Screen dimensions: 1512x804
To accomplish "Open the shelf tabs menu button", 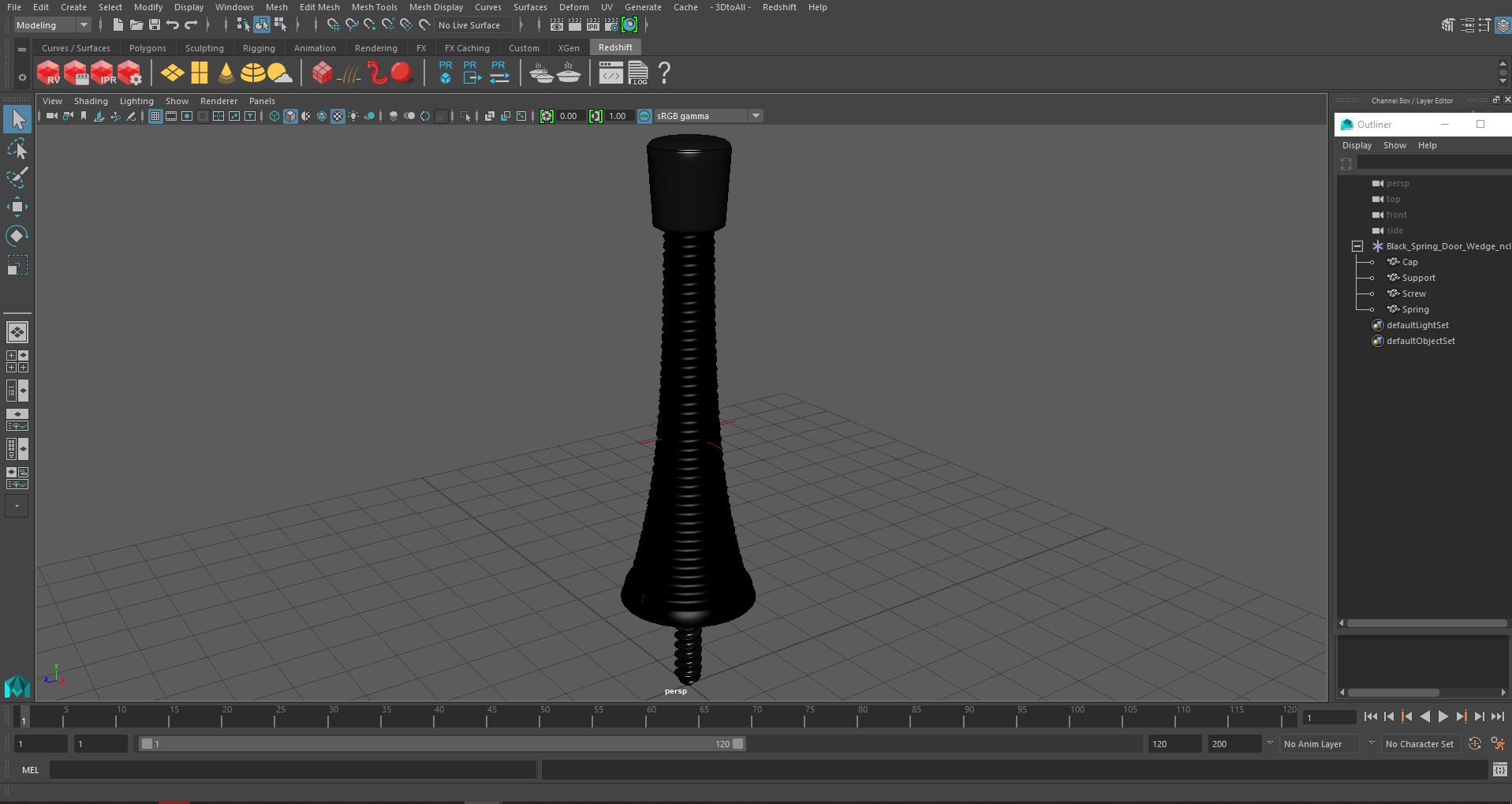I will [21, 49].
